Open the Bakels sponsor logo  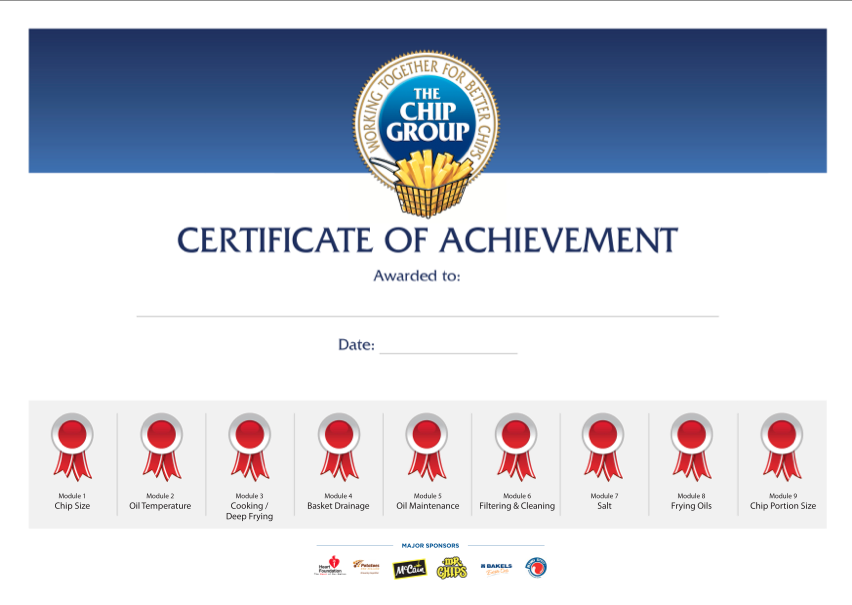(496, 569)
